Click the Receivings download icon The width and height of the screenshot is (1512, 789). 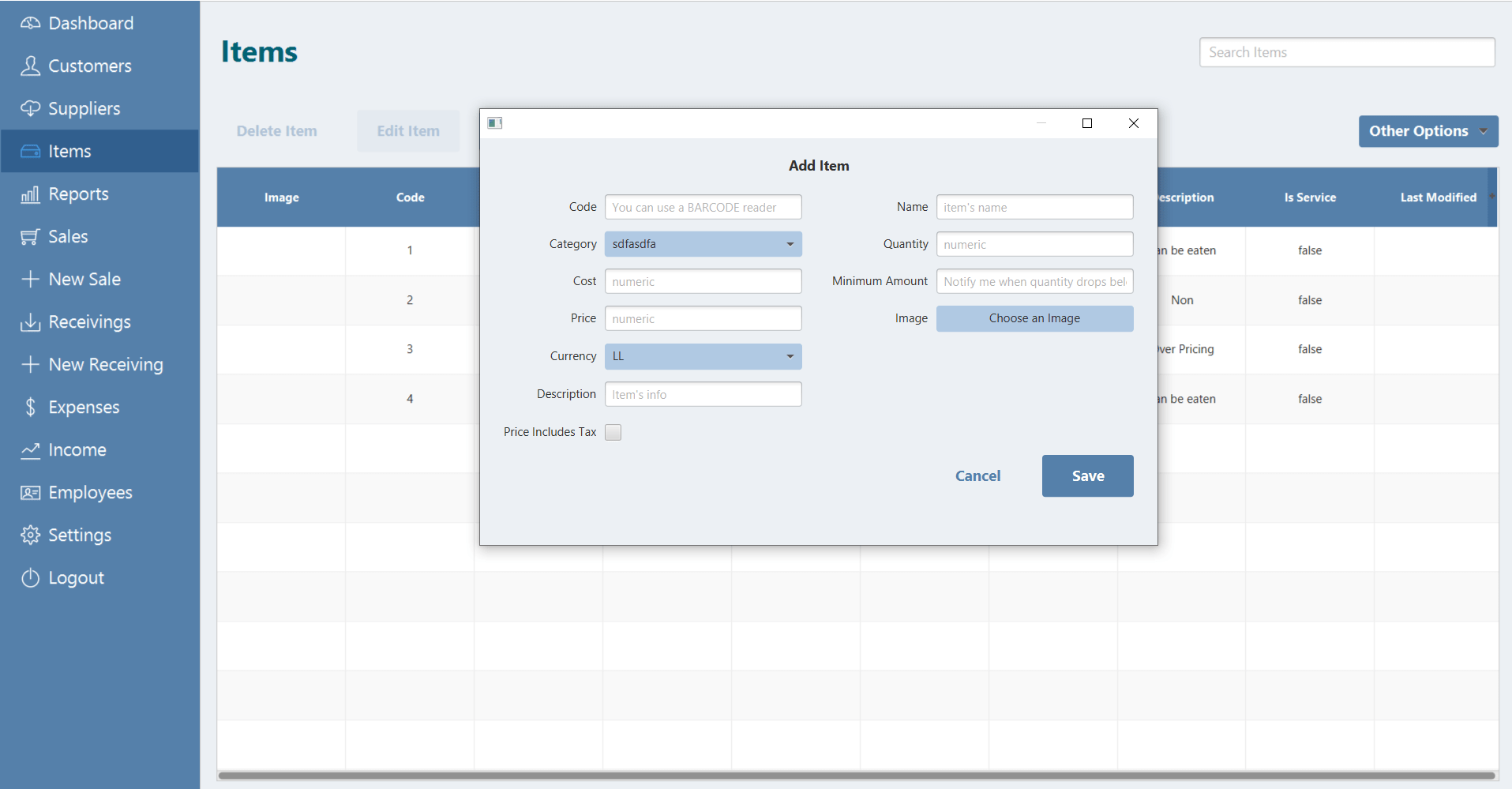pyautogui.click(x=30, y=322)
